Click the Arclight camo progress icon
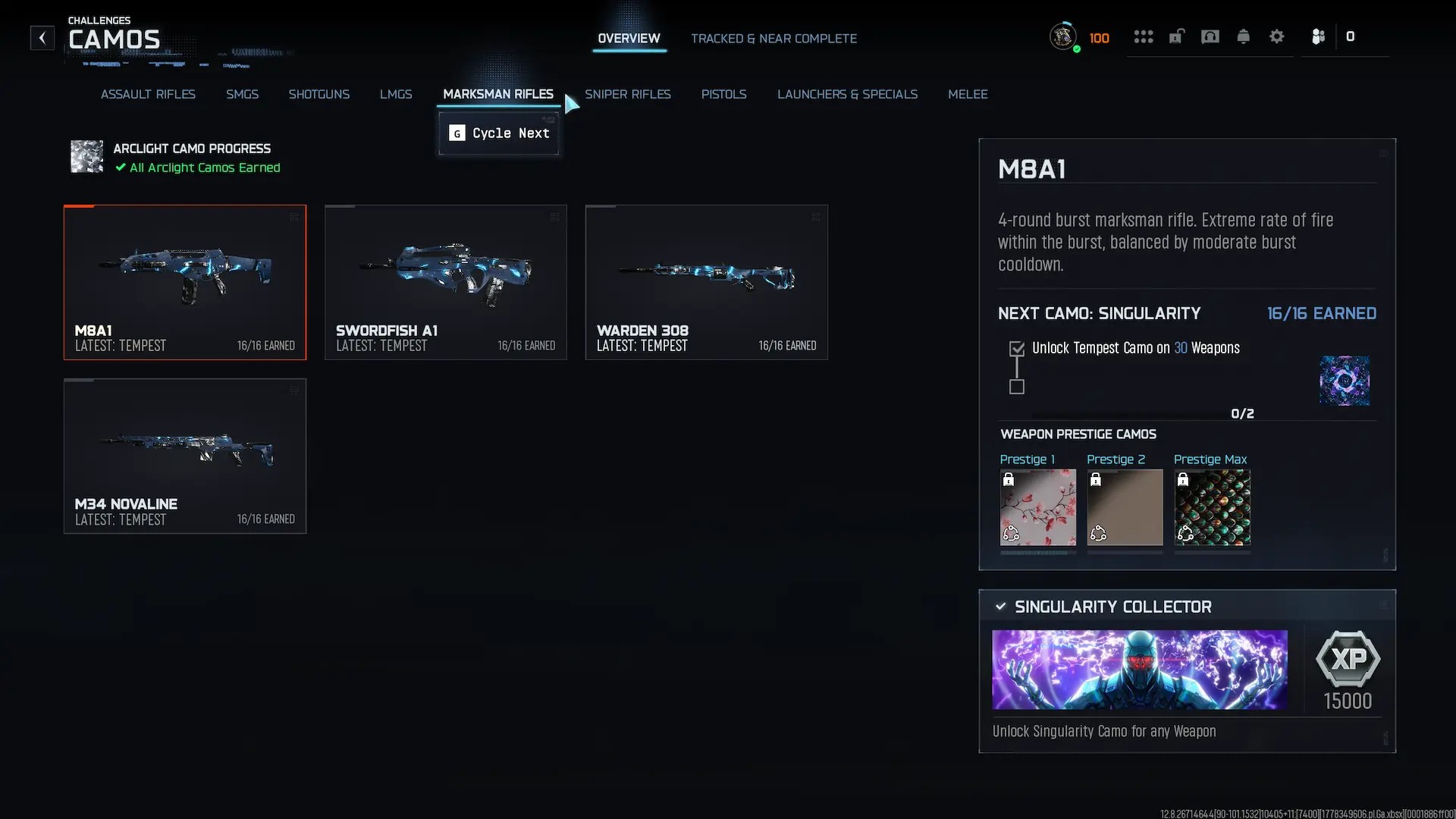Image resolution: width=1456 pixels, height=819 pixels. [86, 157]
